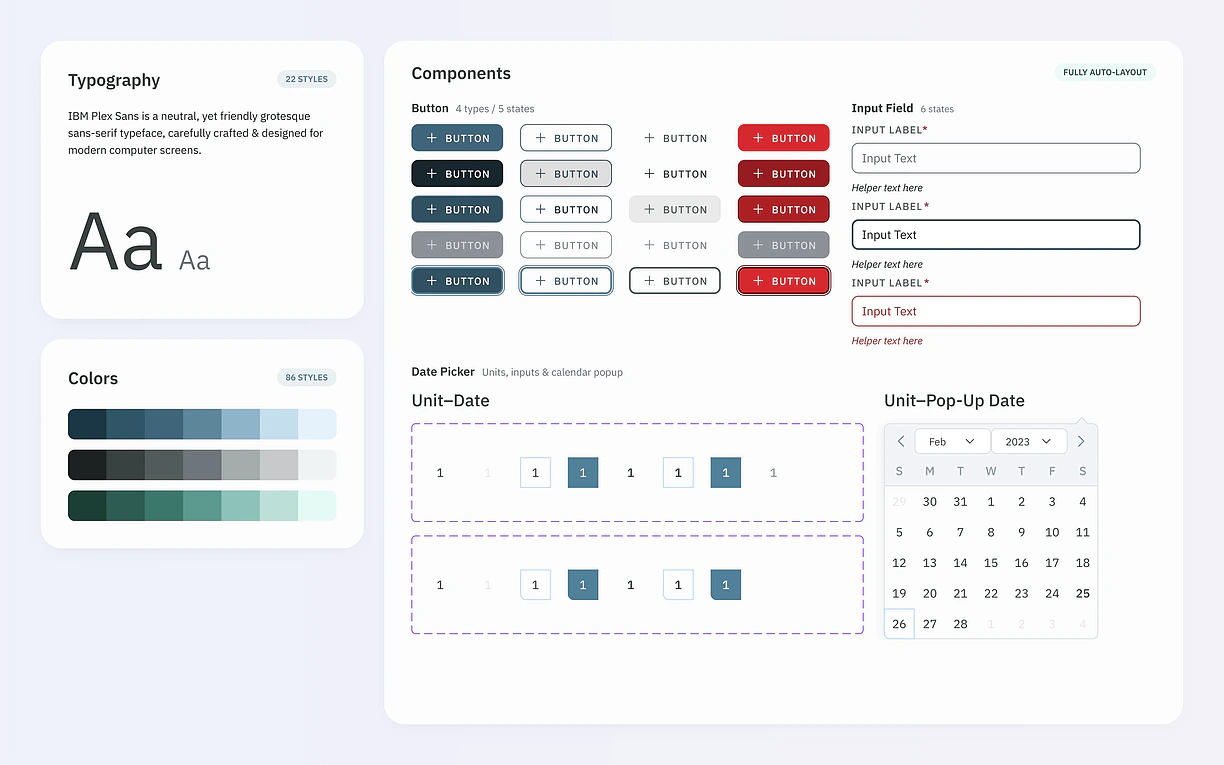Select date 17 in the calendar
Viewport: 1224px width, 765px height.
click(x=1052, y=563)
